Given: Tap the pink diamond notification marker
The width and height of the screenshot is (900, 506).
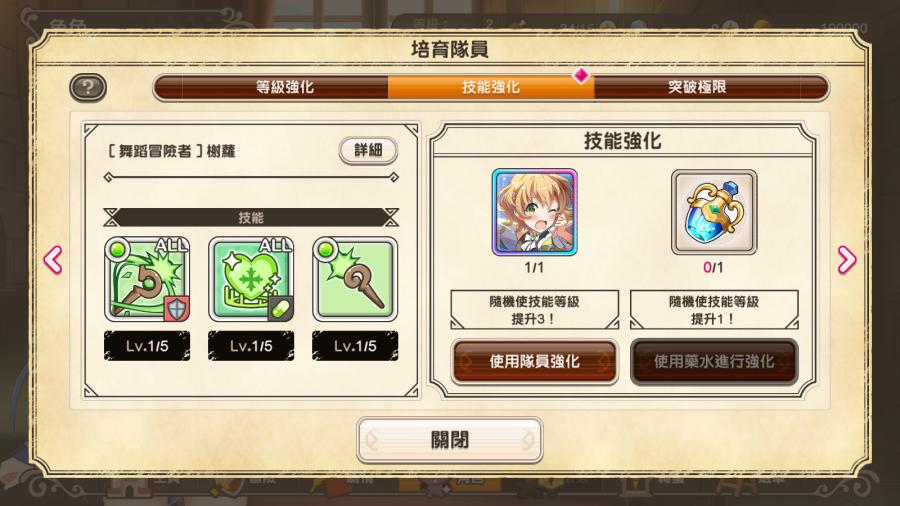Looking at the screenshot, I should [581, 75].
